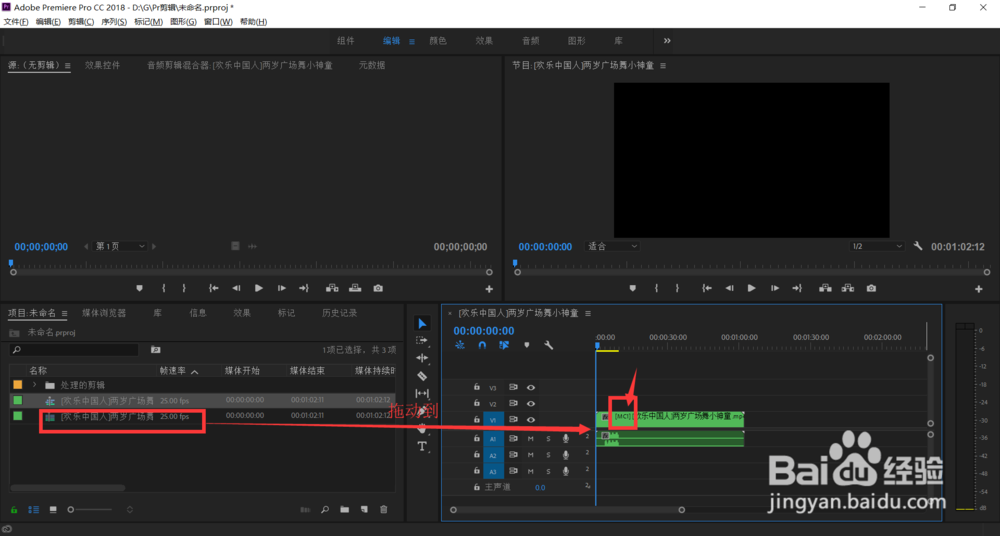
Task: Switch to 媒体浏览器 tab
Action: 104,313
